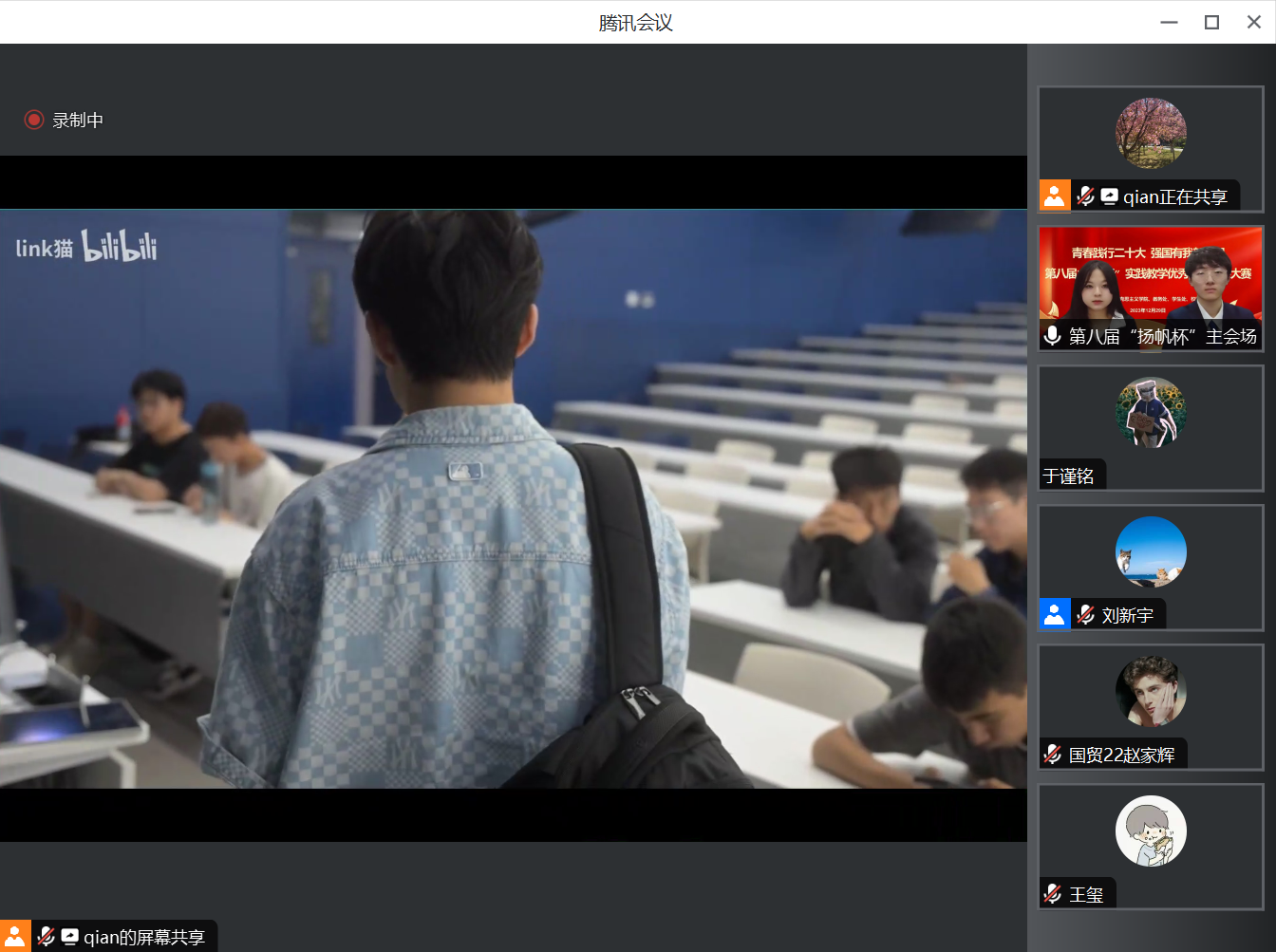Screen dimensions: 1276x952
Task: Click the qian正在共享 name label
Action: (1176, 196)
